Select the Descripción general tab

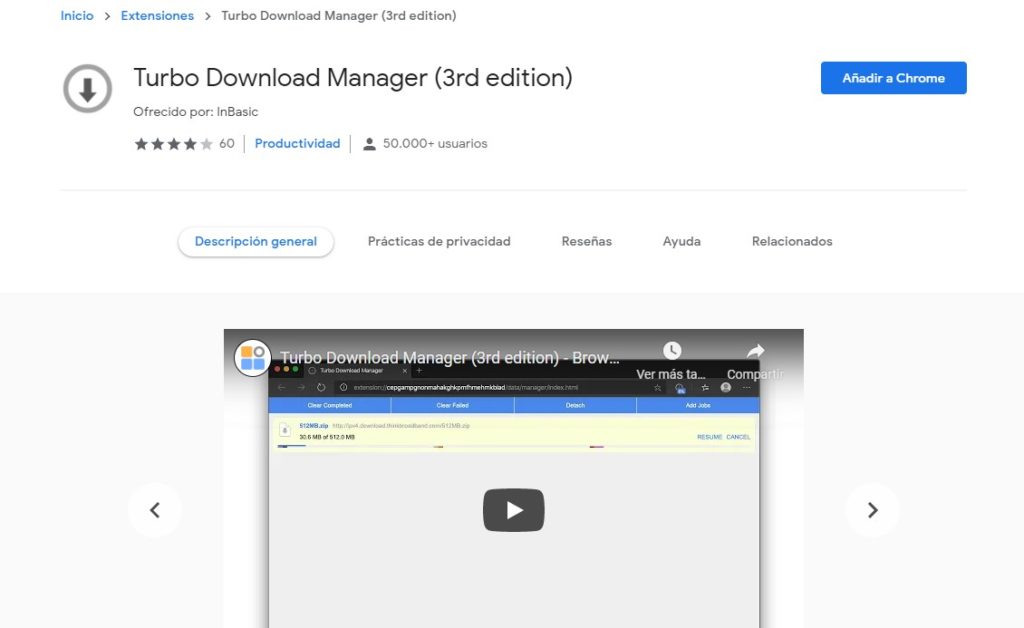click(256, 241)
